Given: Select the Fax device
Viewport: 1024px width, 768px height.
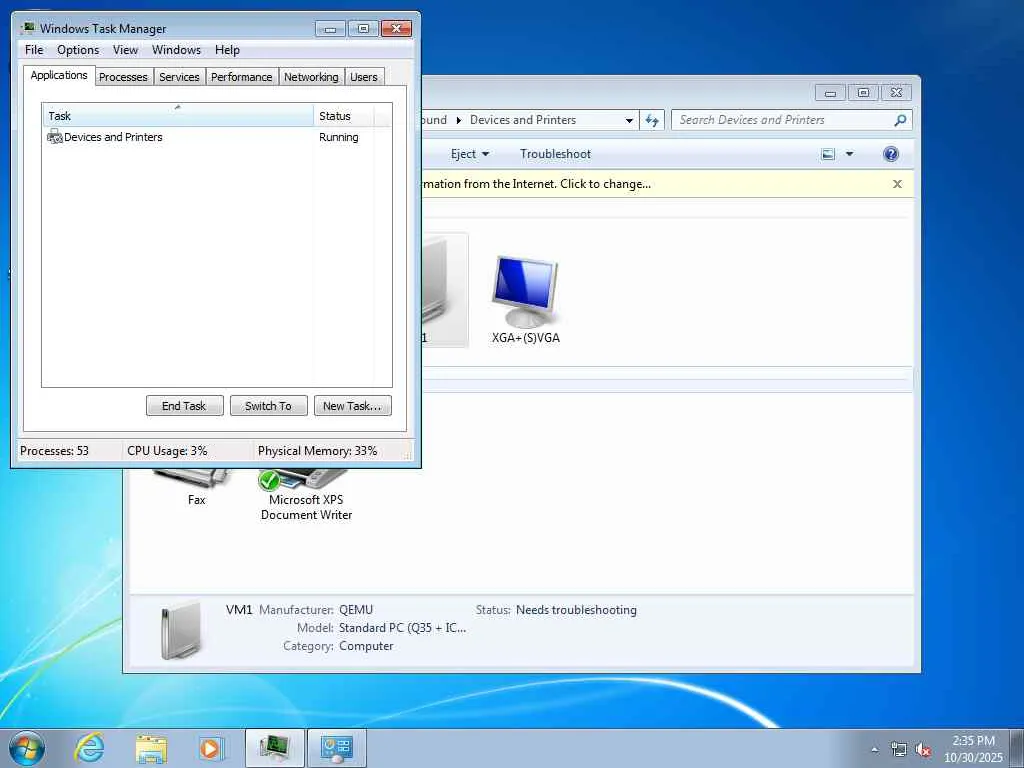Looking at the screenshot, I should [x=196, y=488].
